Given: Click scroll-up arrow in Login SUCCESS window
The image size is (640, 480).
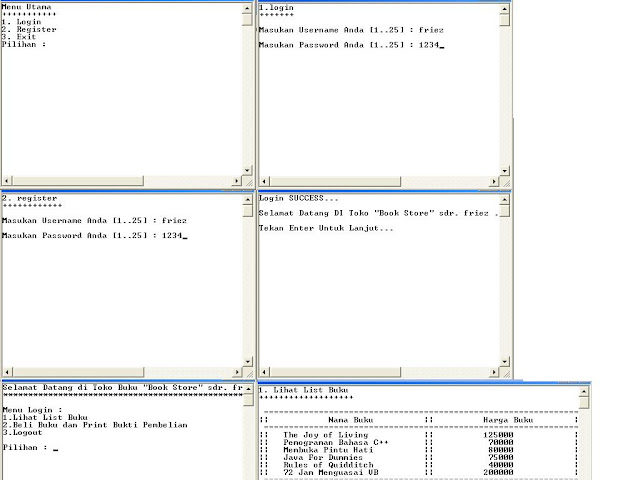Looking at the screenshot, I should tap(504, 200).
